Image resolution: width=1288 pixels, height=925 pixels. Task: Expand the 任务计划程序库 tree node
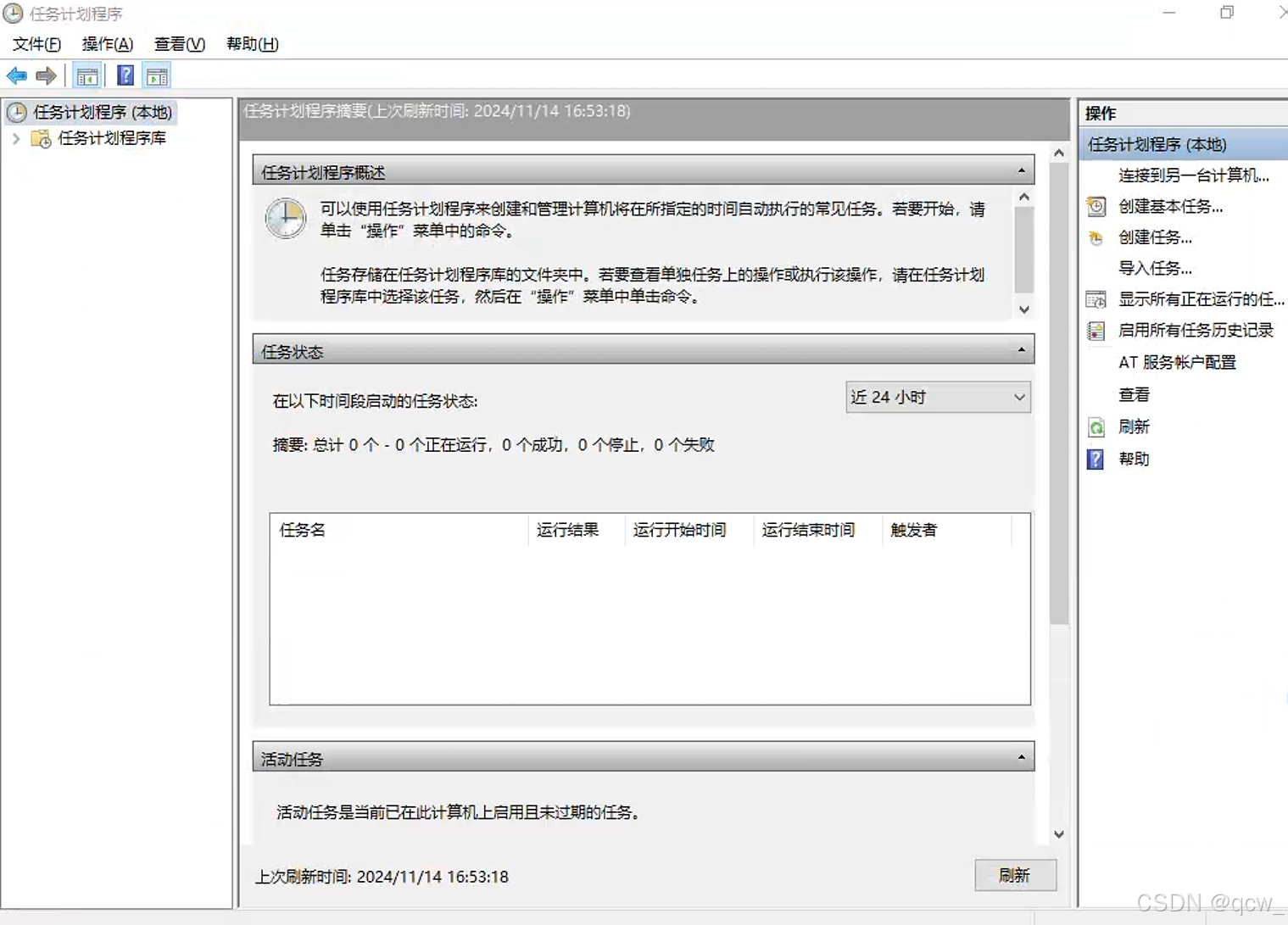pyautogui.click(x=16, y=138)
